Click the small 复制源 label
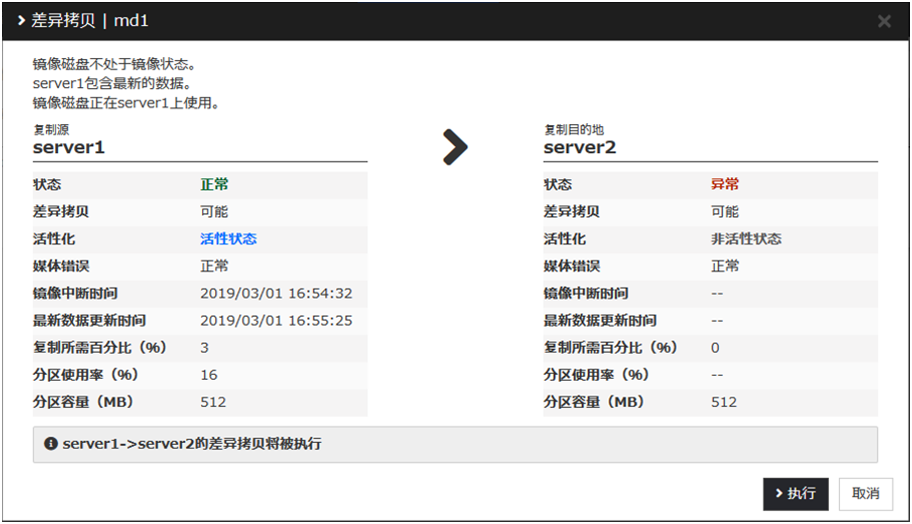This screenshot has height=524, width=912. tap(52, 130)
